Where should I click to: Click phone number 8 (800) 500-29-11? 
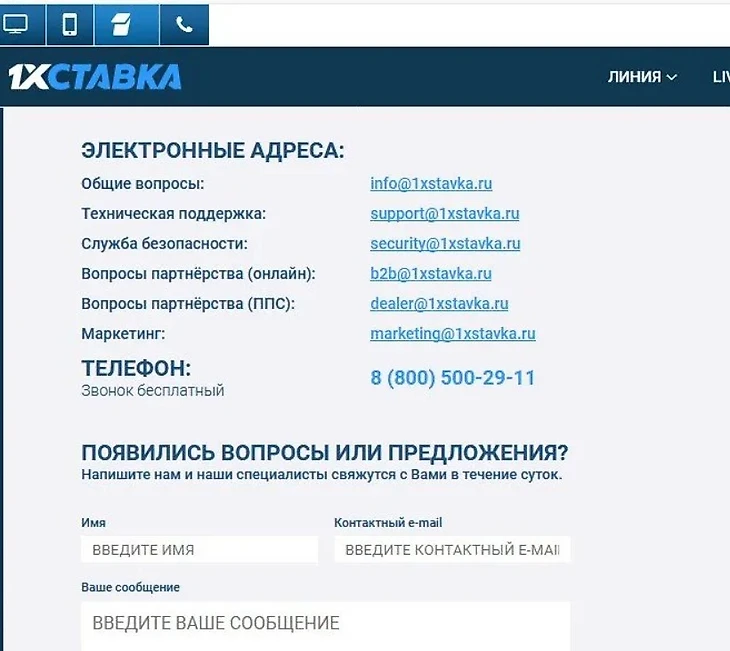click(453, 378)
